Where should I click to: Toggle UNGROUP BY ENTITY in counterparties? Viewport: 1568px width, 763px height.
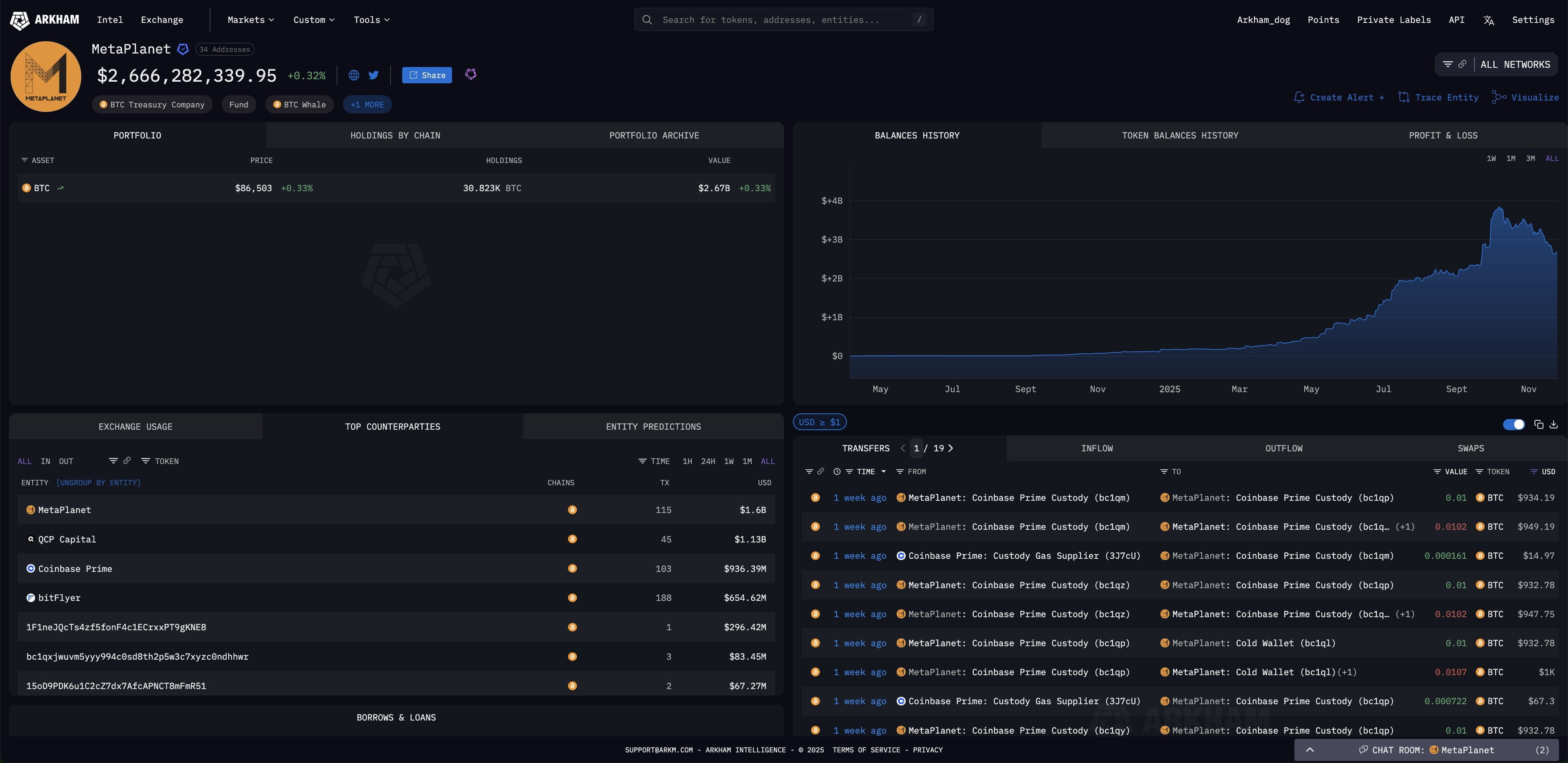(98, 483)
